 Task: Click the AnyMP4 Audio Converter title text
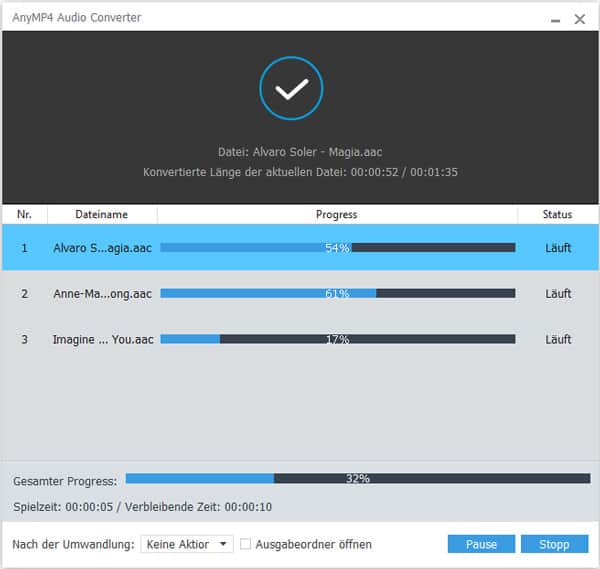point(77,18)
